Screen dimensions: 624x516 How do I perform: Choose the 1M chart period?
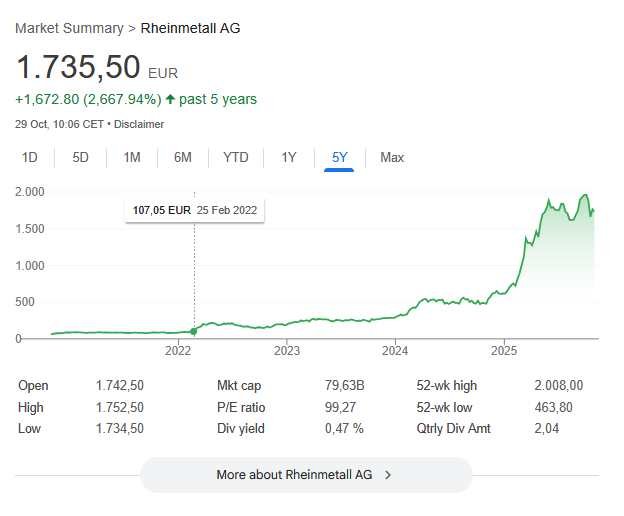tap(132, 158)
